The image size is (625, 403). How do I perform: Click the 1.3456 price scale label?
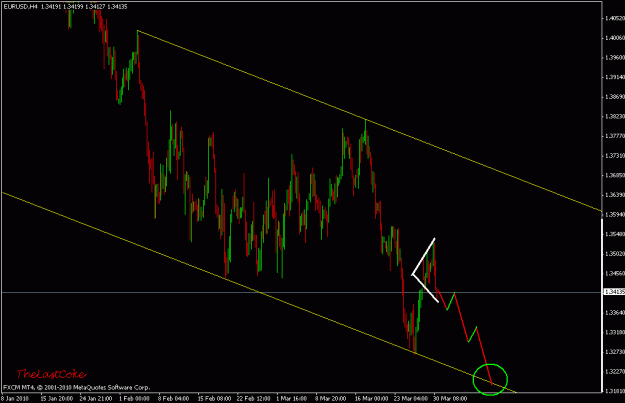(x=615, y=273)
